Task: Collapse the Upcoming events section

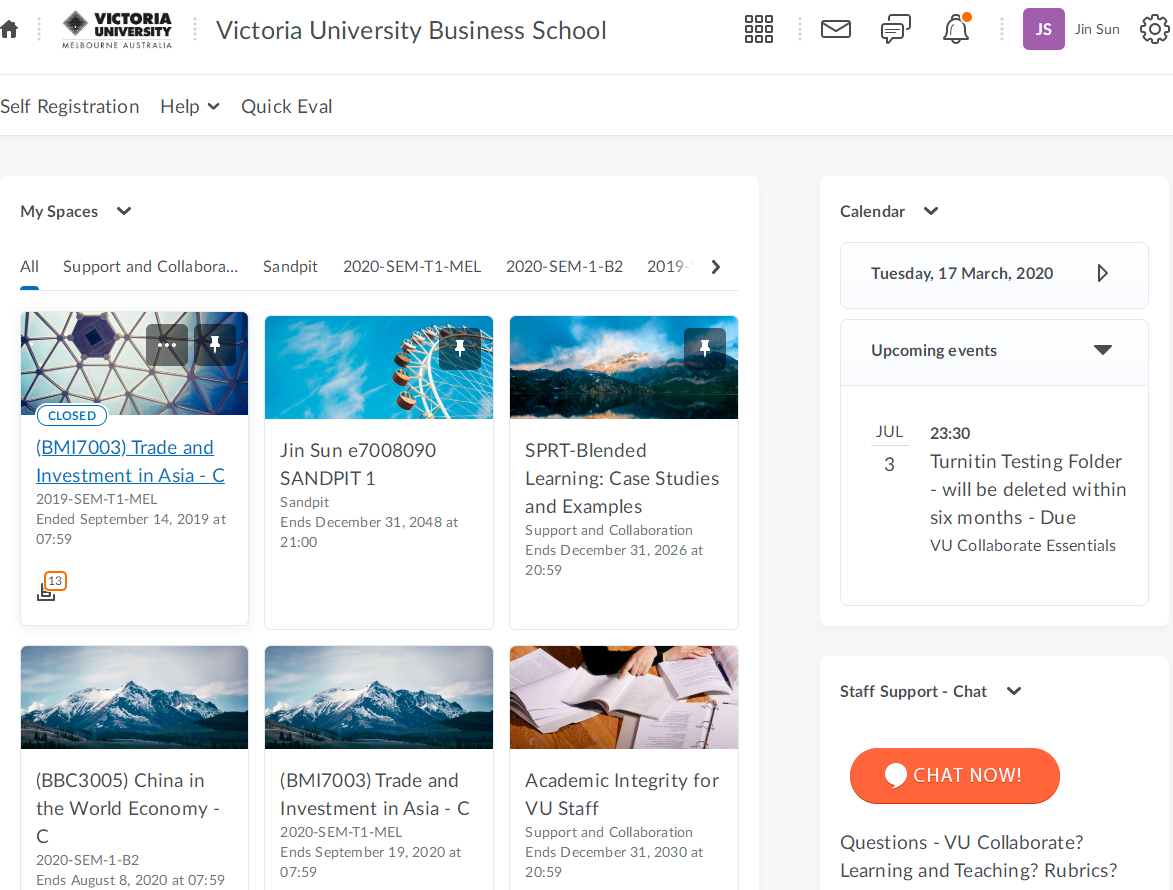Action: pos(1102,350)
